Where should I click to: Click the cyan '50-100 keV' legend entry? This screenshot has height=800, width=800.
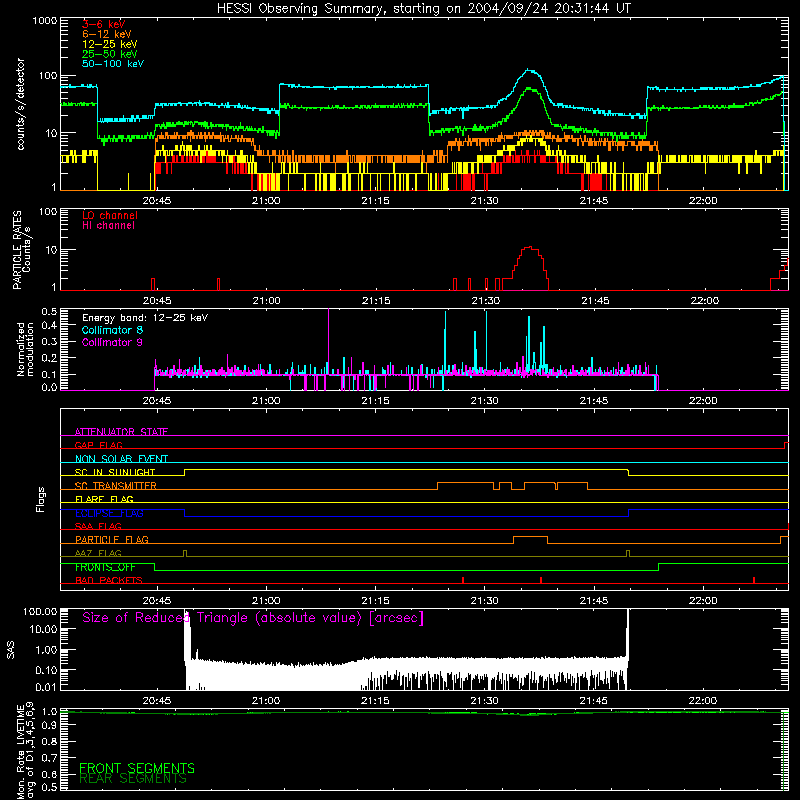113,64
